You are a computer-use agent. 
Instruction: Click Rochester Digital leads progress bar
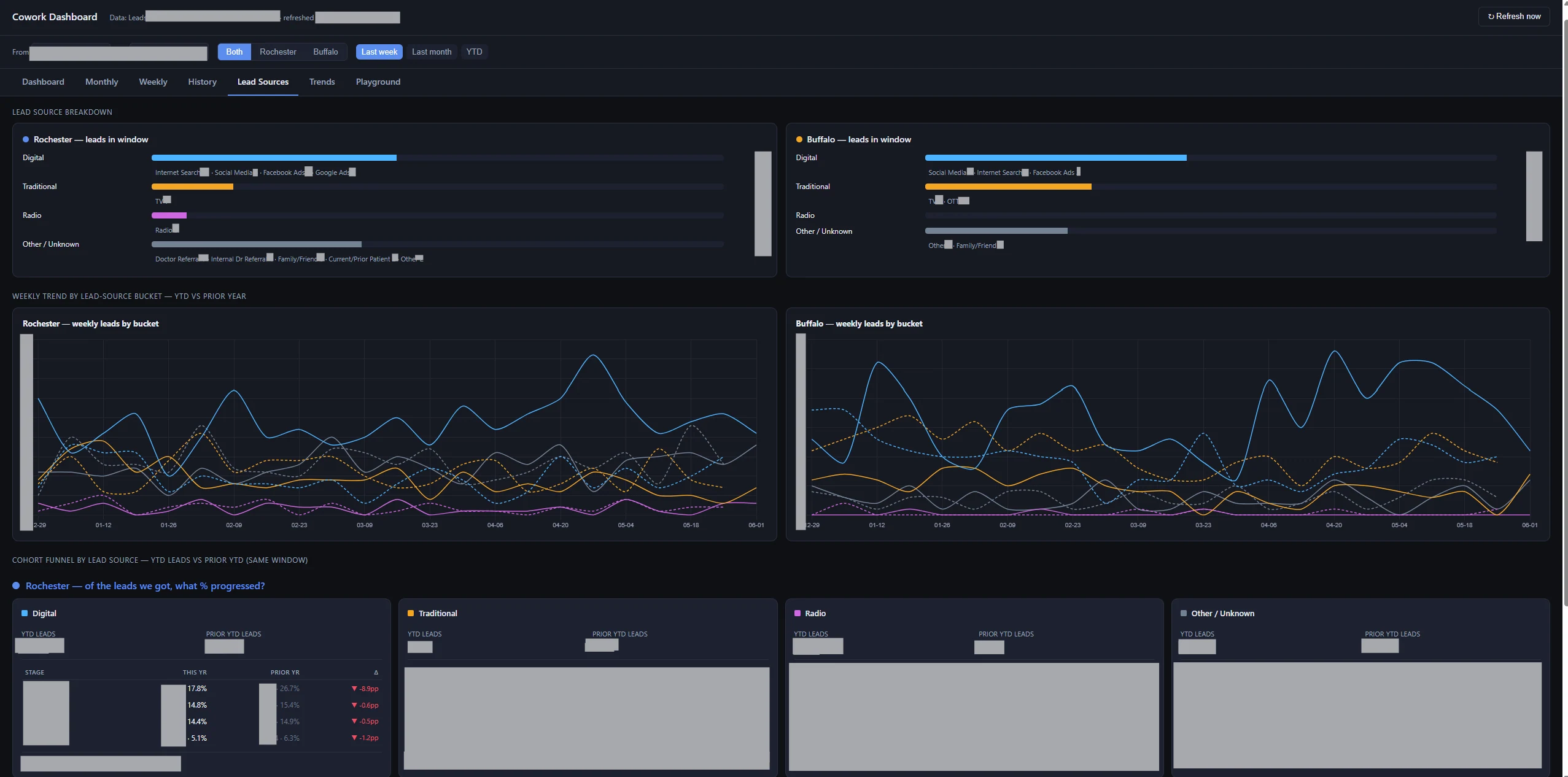[438, 158]
